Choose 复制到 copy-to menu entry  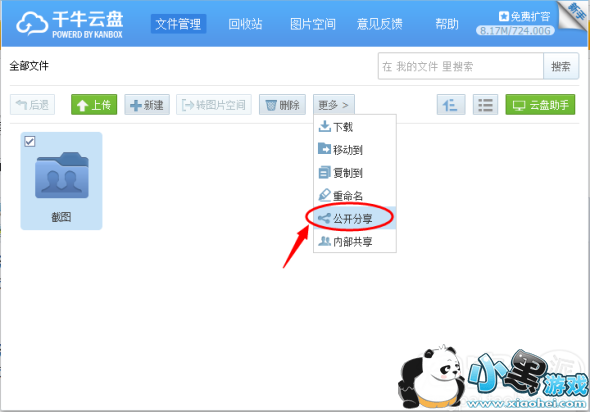click(x=354, y=172)
